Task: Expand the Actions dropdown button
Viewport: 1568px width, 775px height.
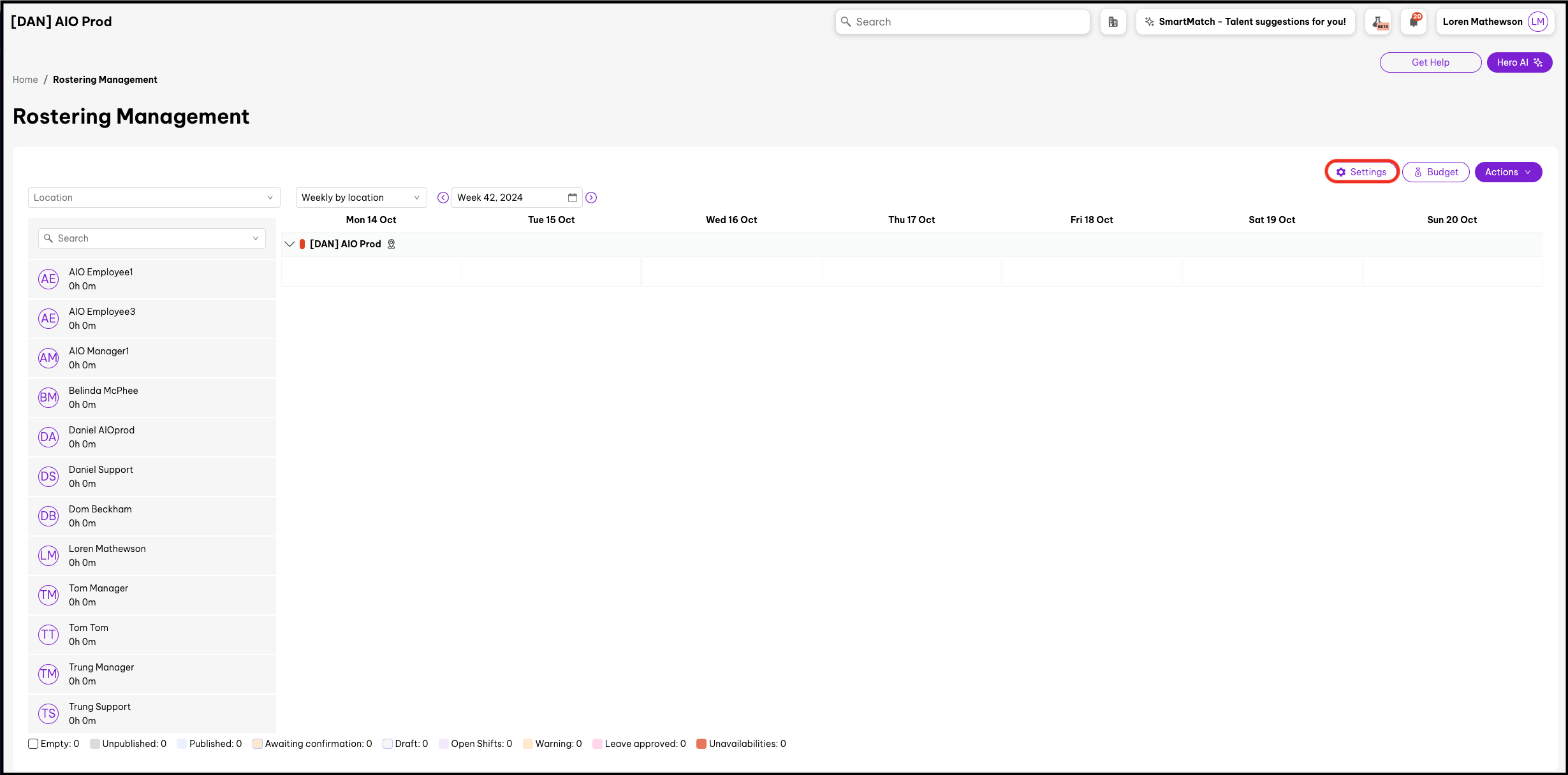Action: [x=1507, y=172]
